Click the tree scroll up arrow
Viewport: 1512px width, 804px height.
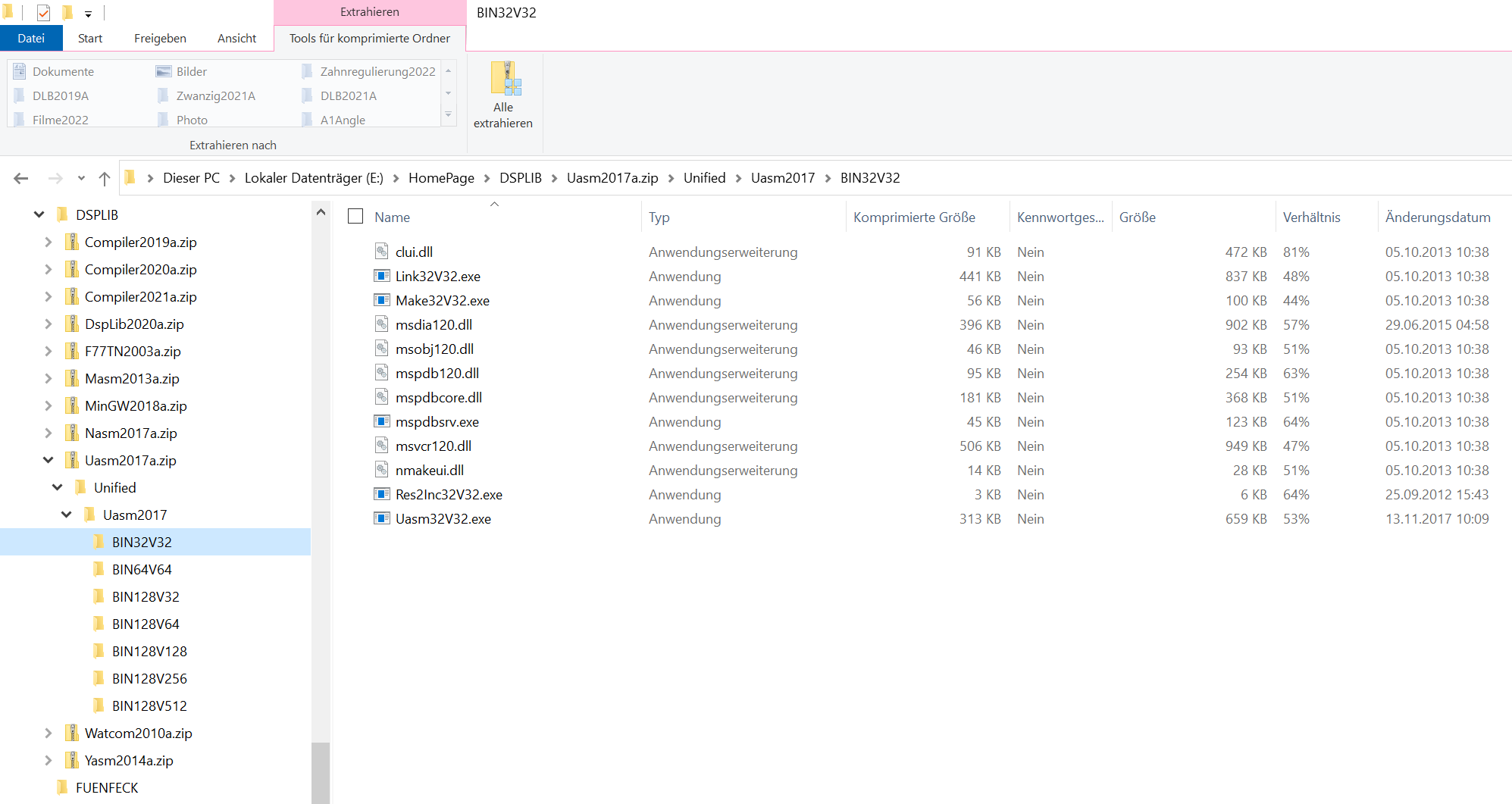click(x=321, y=212)
